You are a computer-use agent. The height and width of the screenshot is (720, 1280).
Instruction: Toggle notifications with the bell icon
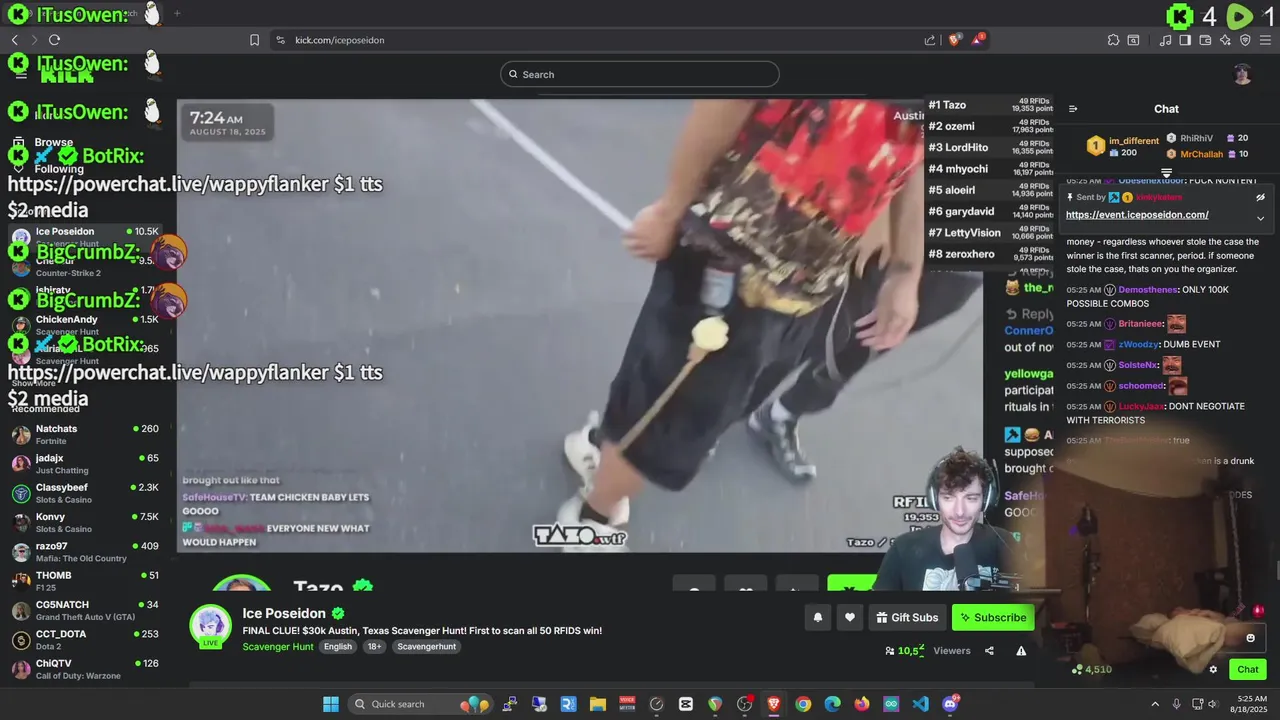click(818, 618)
